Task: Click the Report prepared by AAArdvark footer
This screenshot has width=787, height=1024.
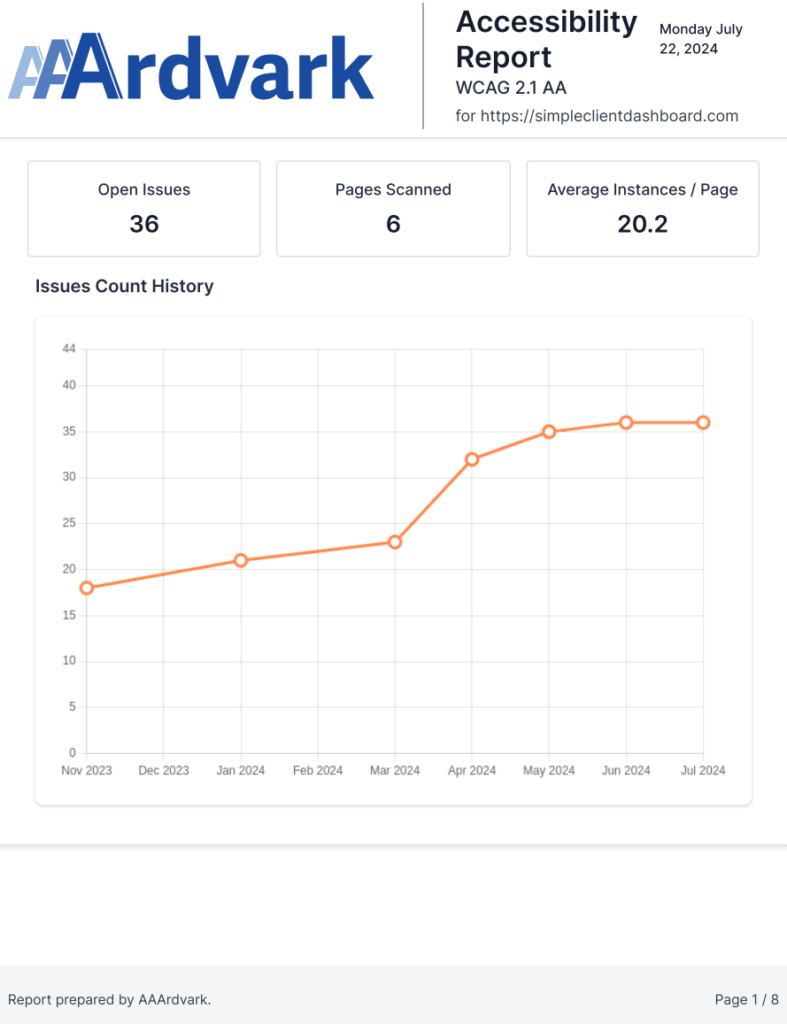Action: pos(109,999)
